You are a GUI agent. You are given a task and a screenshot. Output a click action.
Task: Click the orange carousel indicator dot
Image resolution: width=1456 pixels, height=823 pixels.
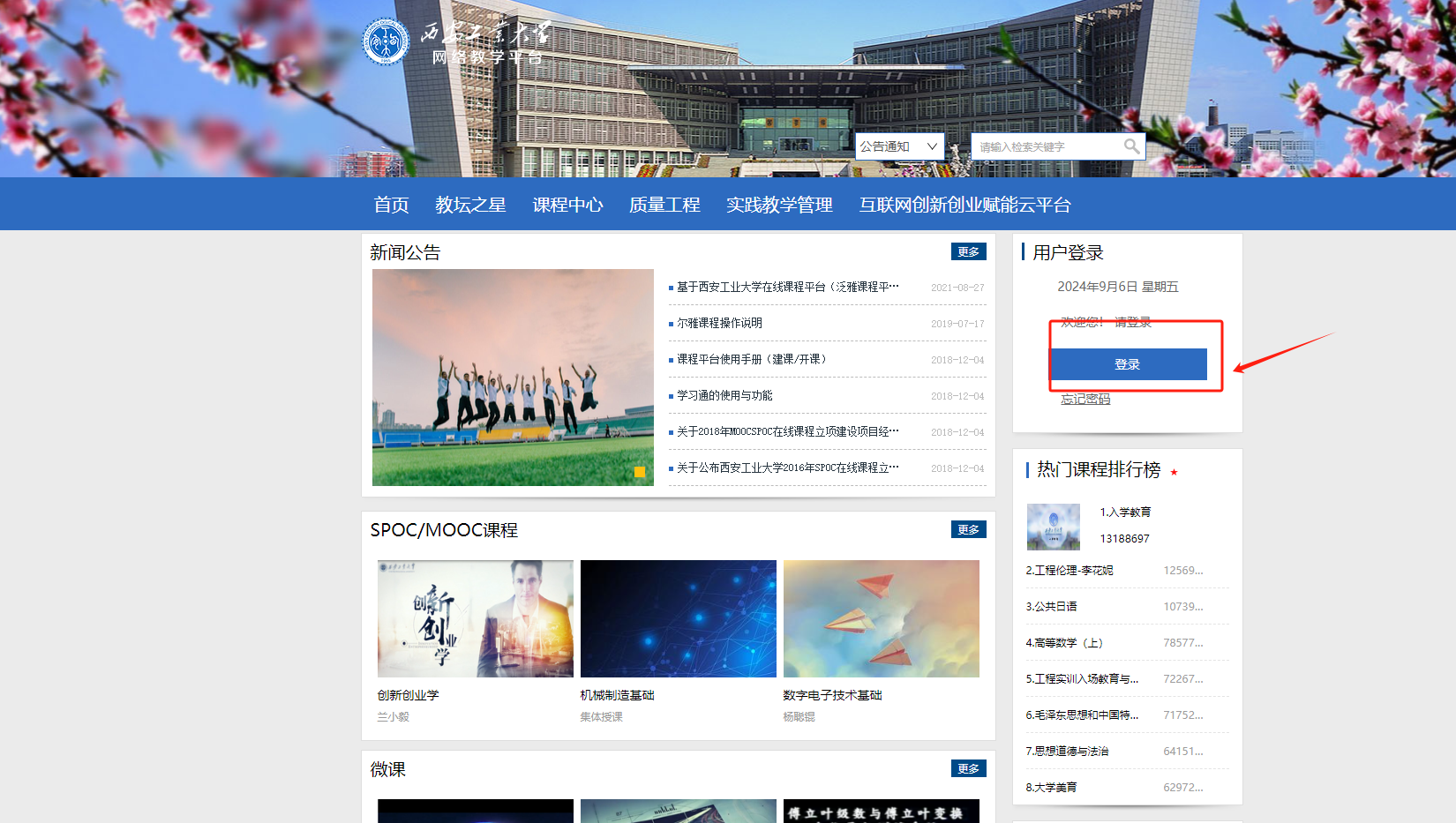[640, 472]
